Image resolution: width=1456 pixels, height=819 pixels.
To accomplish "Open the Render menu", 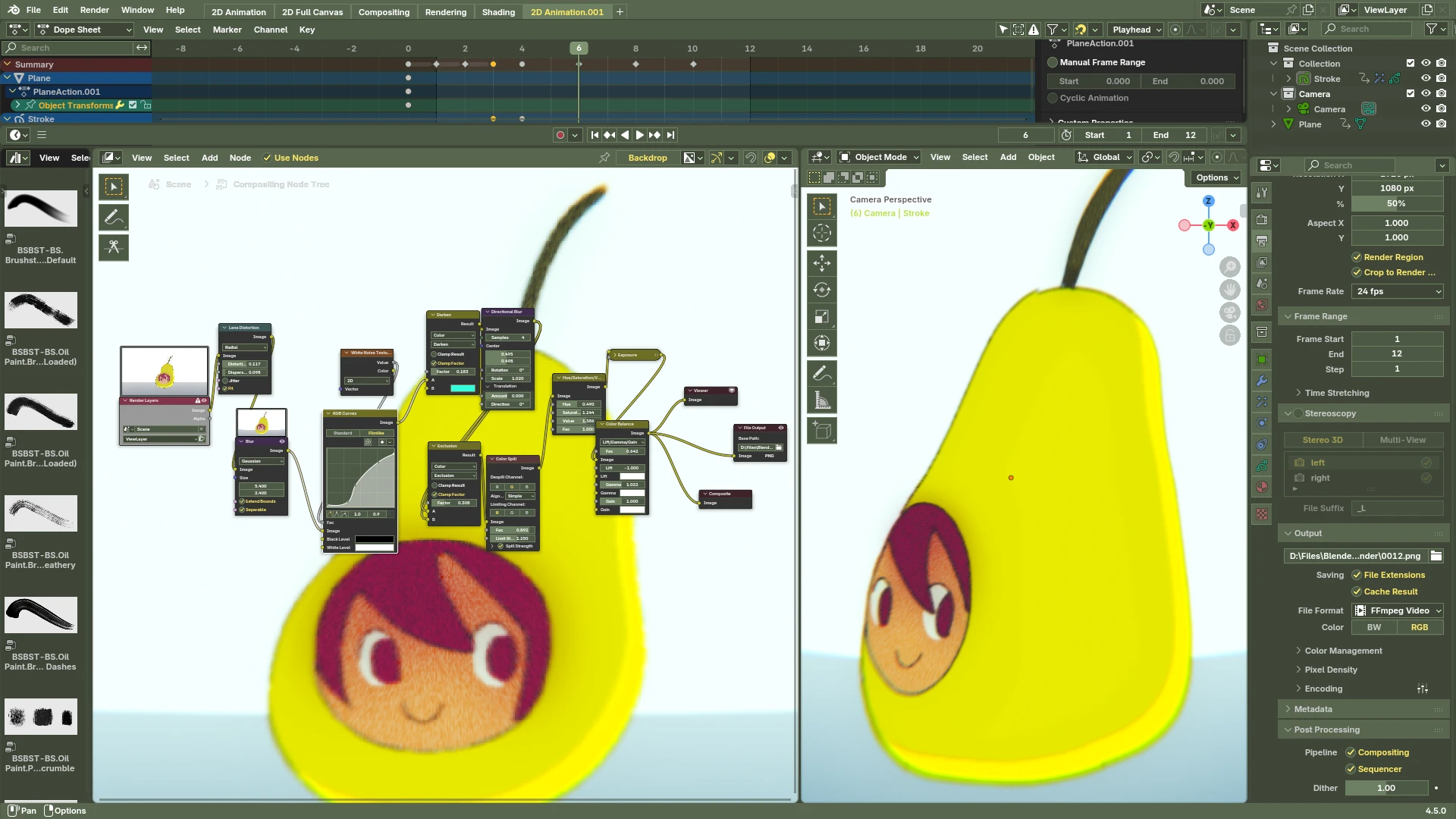I will [x=95, y=10].
